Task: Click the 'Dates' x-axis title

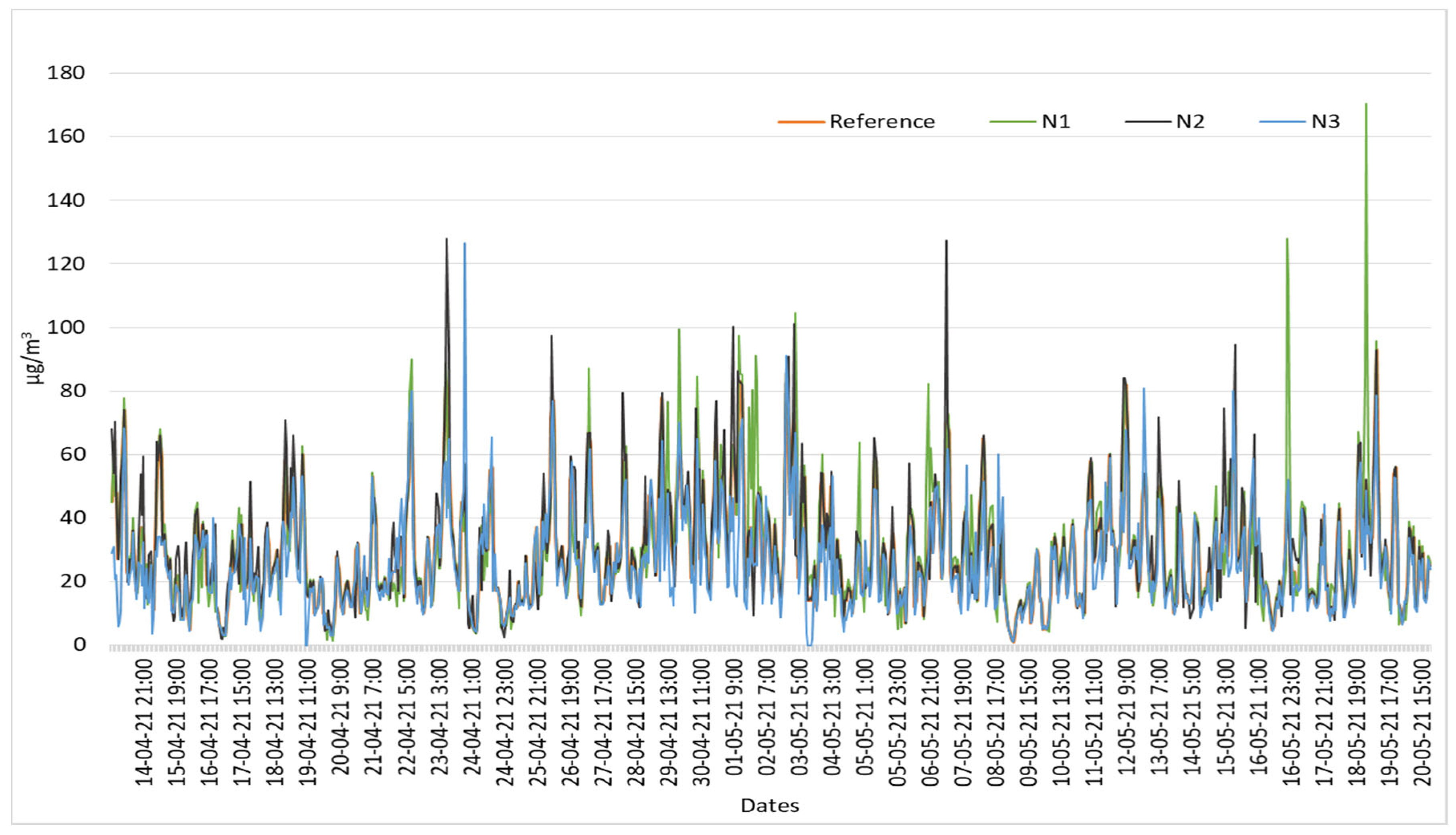Action: tap(770, 806)
